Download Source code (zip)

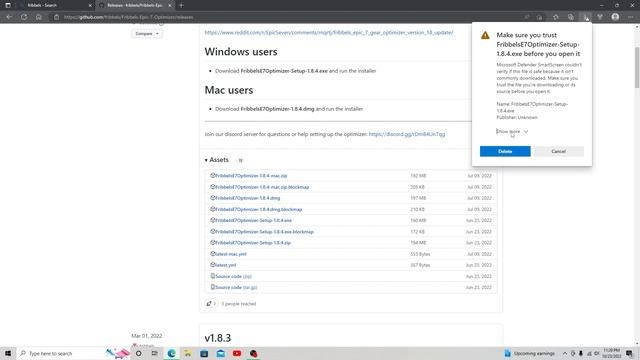[x=233, y=276]
